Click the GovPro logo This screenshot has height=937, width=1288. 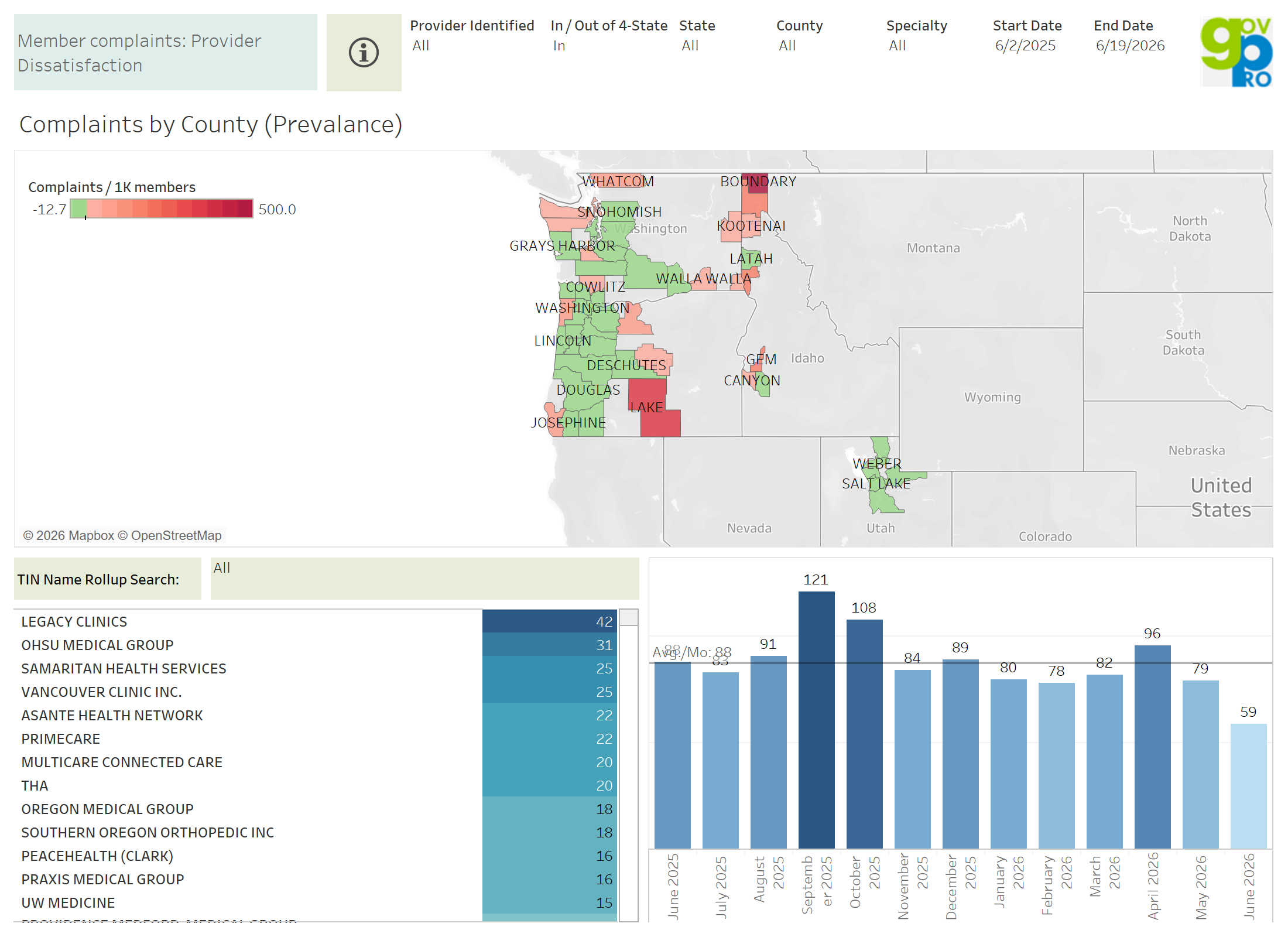[x=1236, y=52]
